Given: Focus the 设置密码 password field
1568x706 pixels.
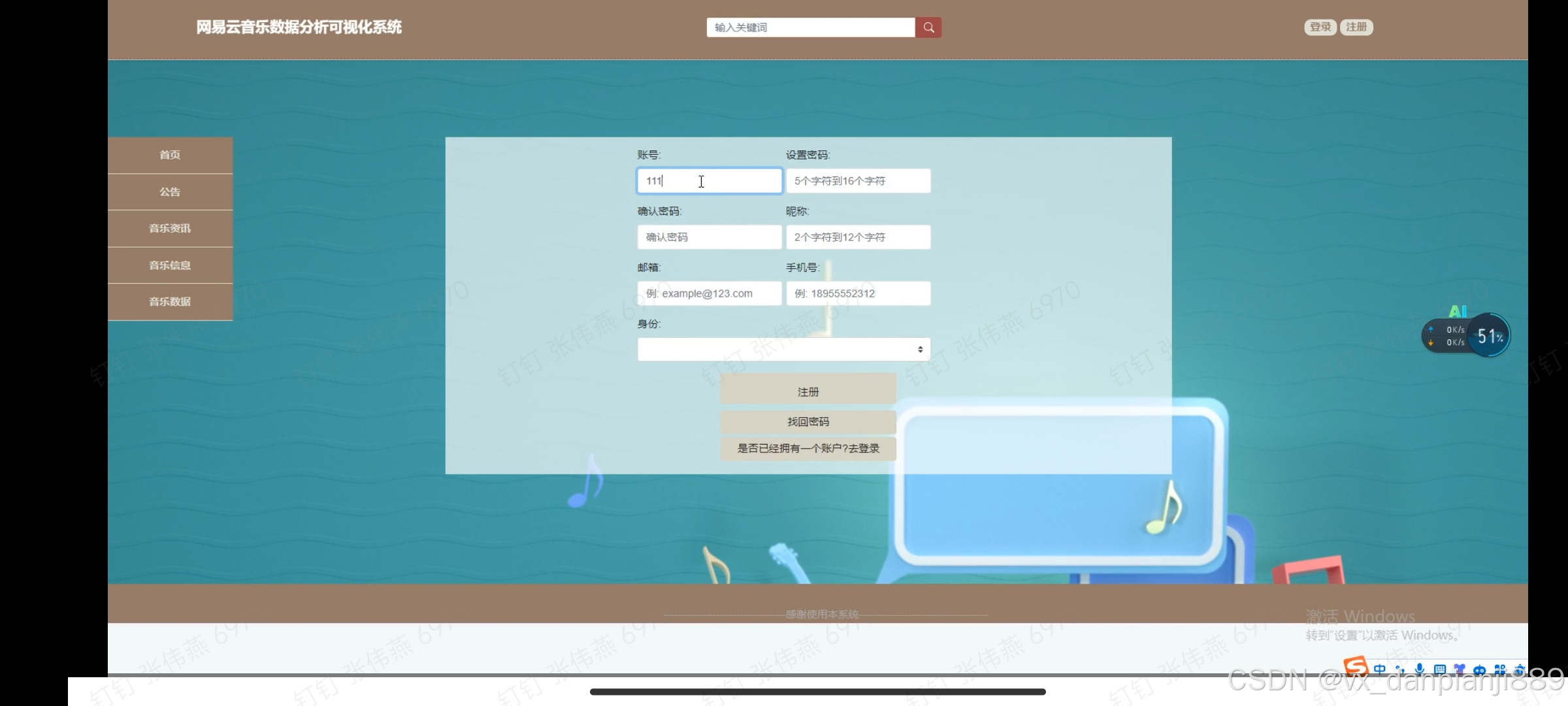Looking at the screenshot, I should point(857,181).
